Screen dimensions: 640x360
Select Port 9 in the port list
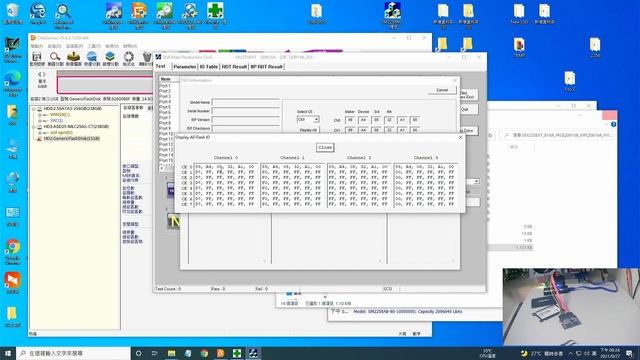click(x=165, y=128)
